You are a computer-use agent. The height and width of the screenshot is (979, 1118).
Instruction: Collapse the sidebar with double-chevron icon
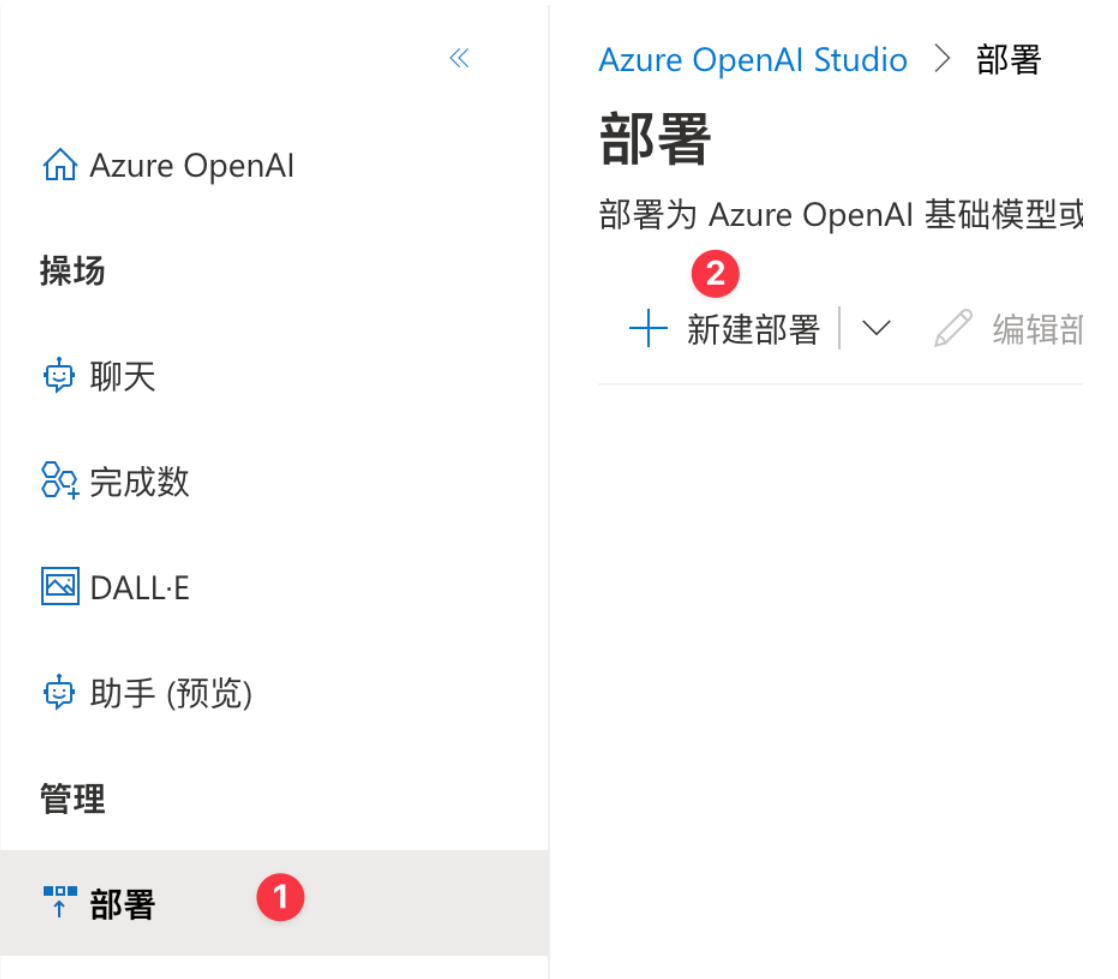459,58
